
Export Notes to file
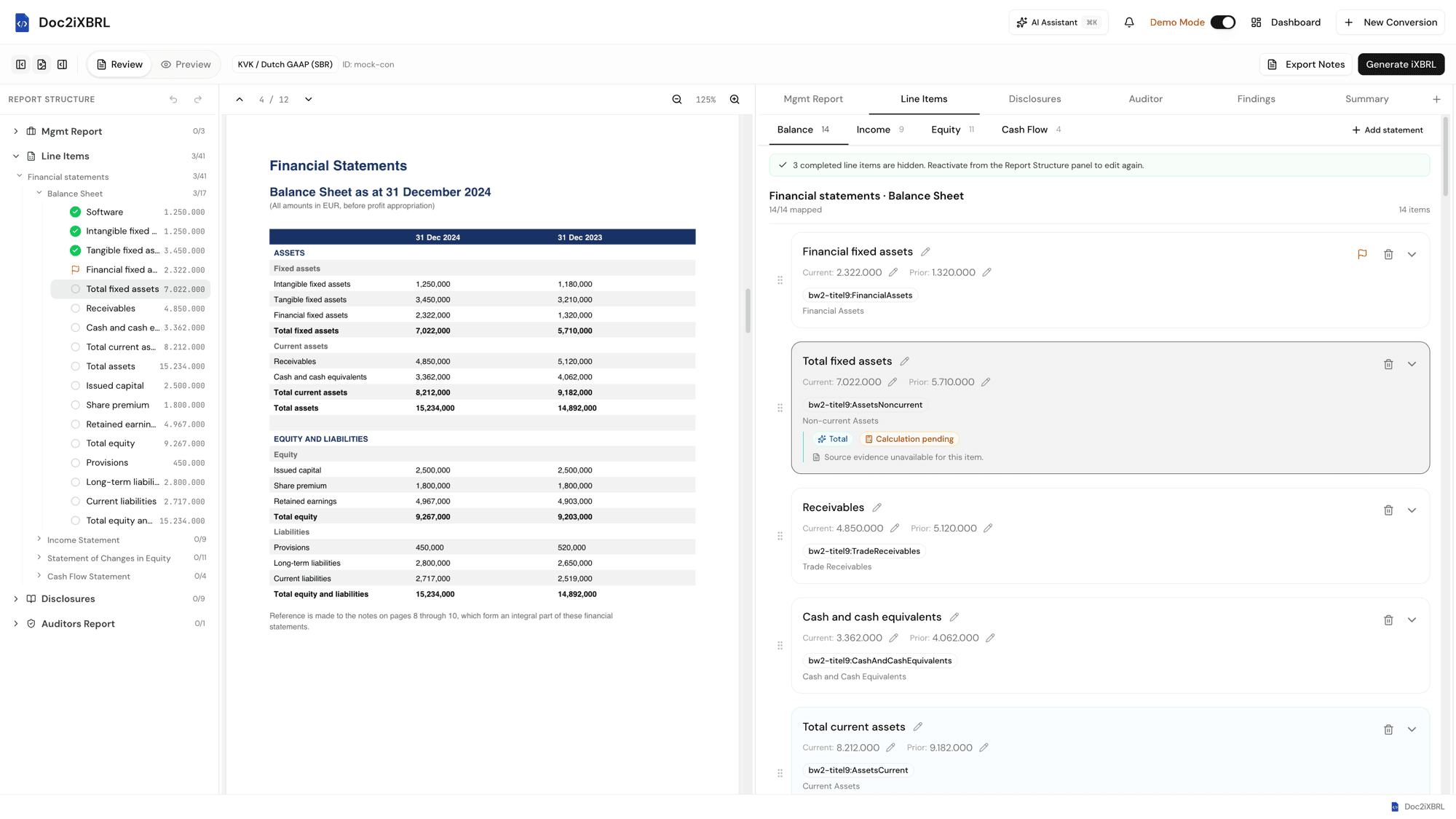click(1306, 64)
